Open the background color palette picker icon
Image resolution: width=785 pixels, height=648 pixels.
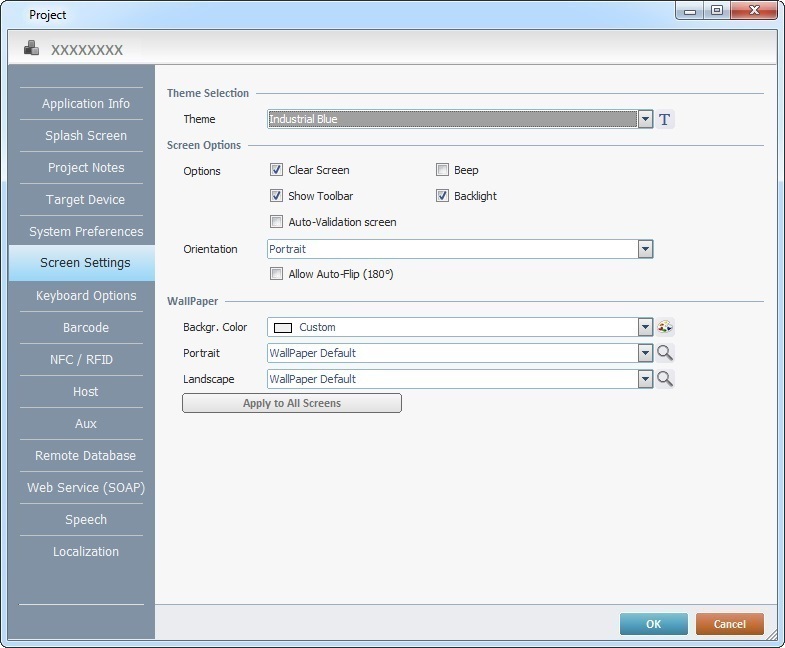tap(665, 327)
